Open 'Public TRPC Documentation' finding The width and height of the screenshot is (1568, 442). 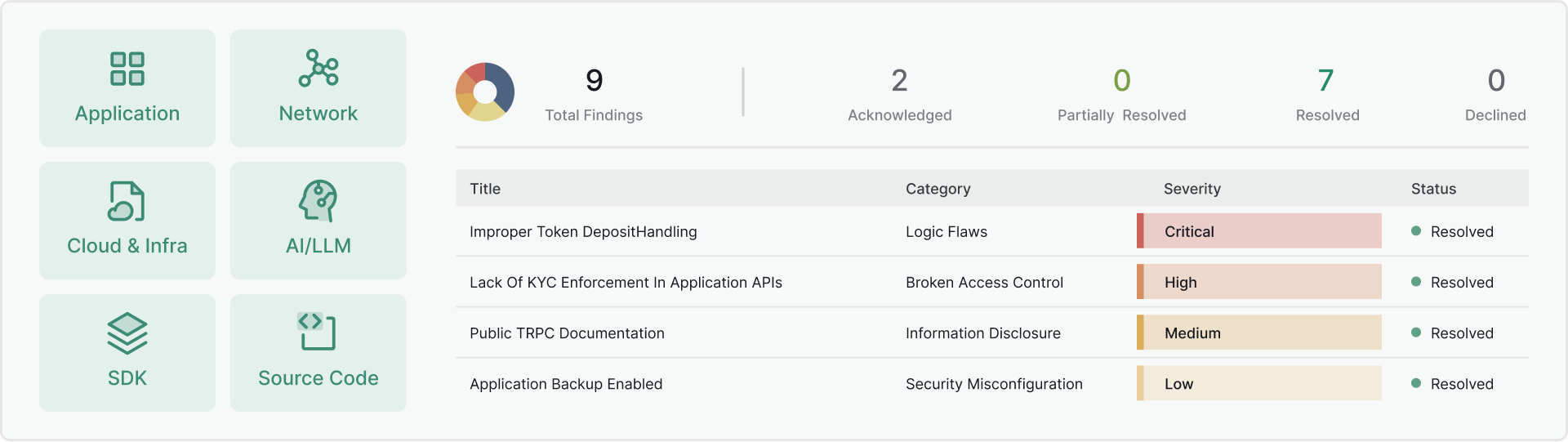tap(567, 333)
